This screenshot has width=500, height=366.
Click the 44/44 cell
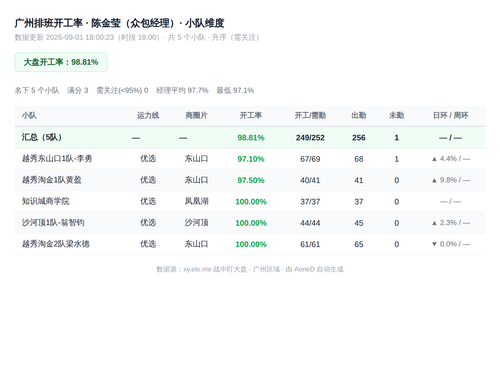[x=310, y=223]
